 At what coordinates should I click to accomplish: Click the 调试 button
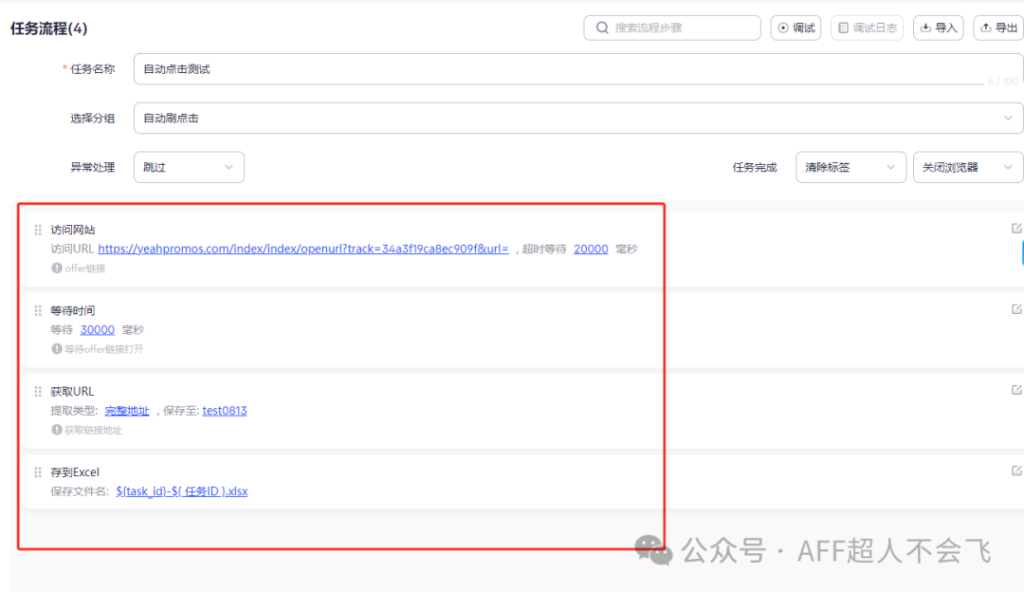(796, 28)
